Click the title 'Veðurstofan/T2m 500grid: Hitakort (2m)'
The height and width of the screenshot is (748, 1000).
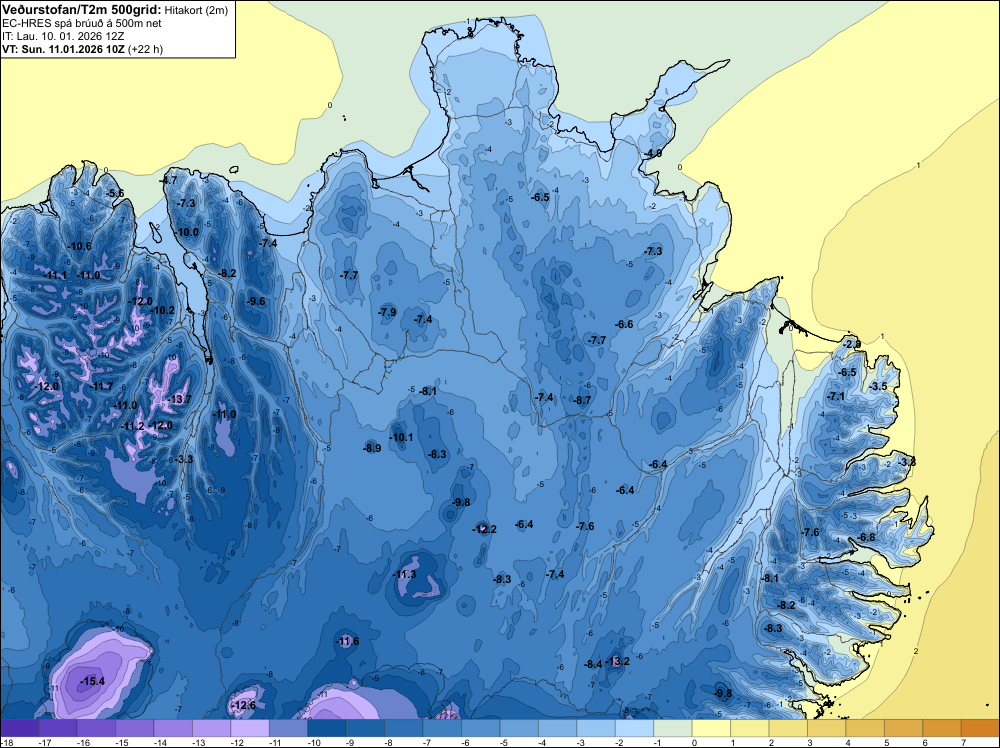click(x=115, y=10)
